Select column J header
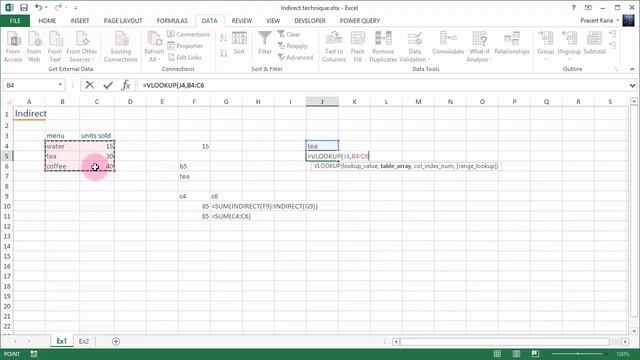640x360 pixels. [322, 102]
